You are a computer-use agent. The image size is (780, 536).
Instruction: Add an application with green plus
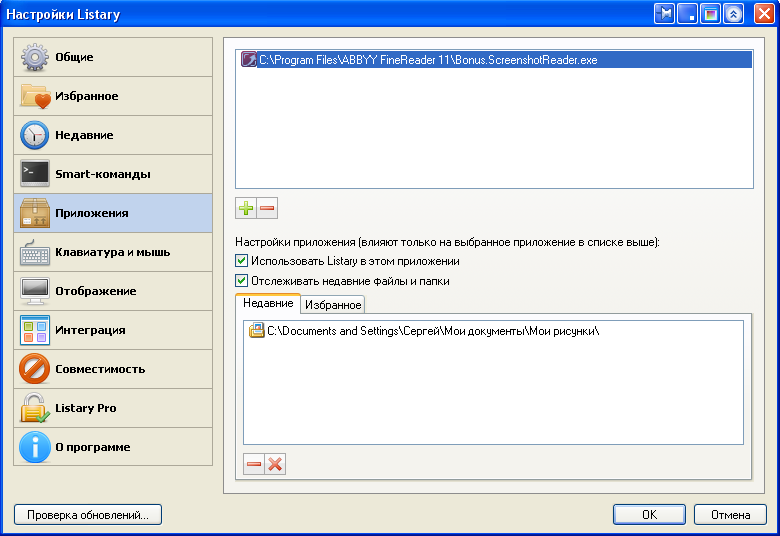point(246,208)
